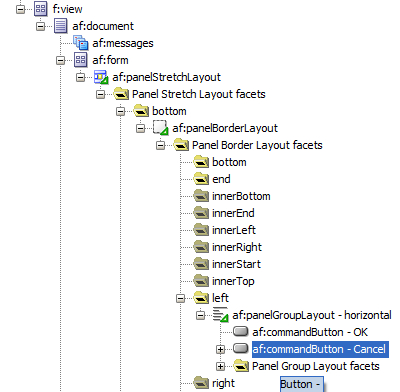Expand the af:commandButton - Cancel node
Image resolution: width=400 pixels, height=392 pixels.
220,349
